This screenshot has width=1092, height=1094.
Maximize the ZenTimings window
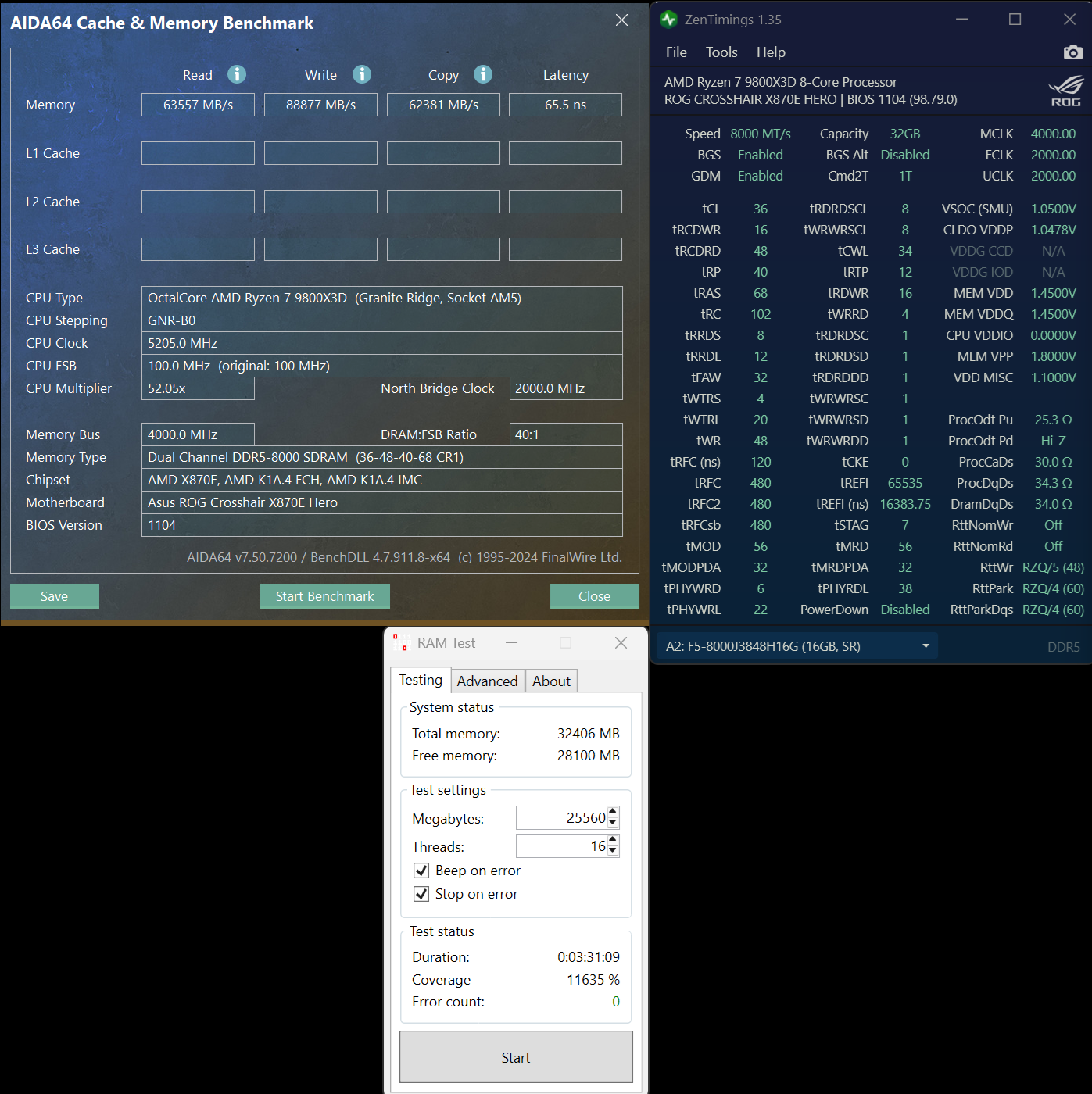tap(1015, 20)
